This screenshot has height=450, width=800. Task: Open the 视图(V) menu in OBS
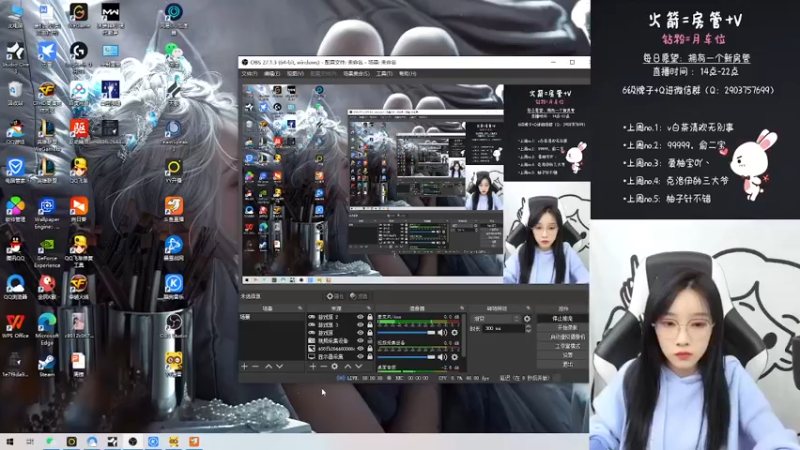click(295, 74)
